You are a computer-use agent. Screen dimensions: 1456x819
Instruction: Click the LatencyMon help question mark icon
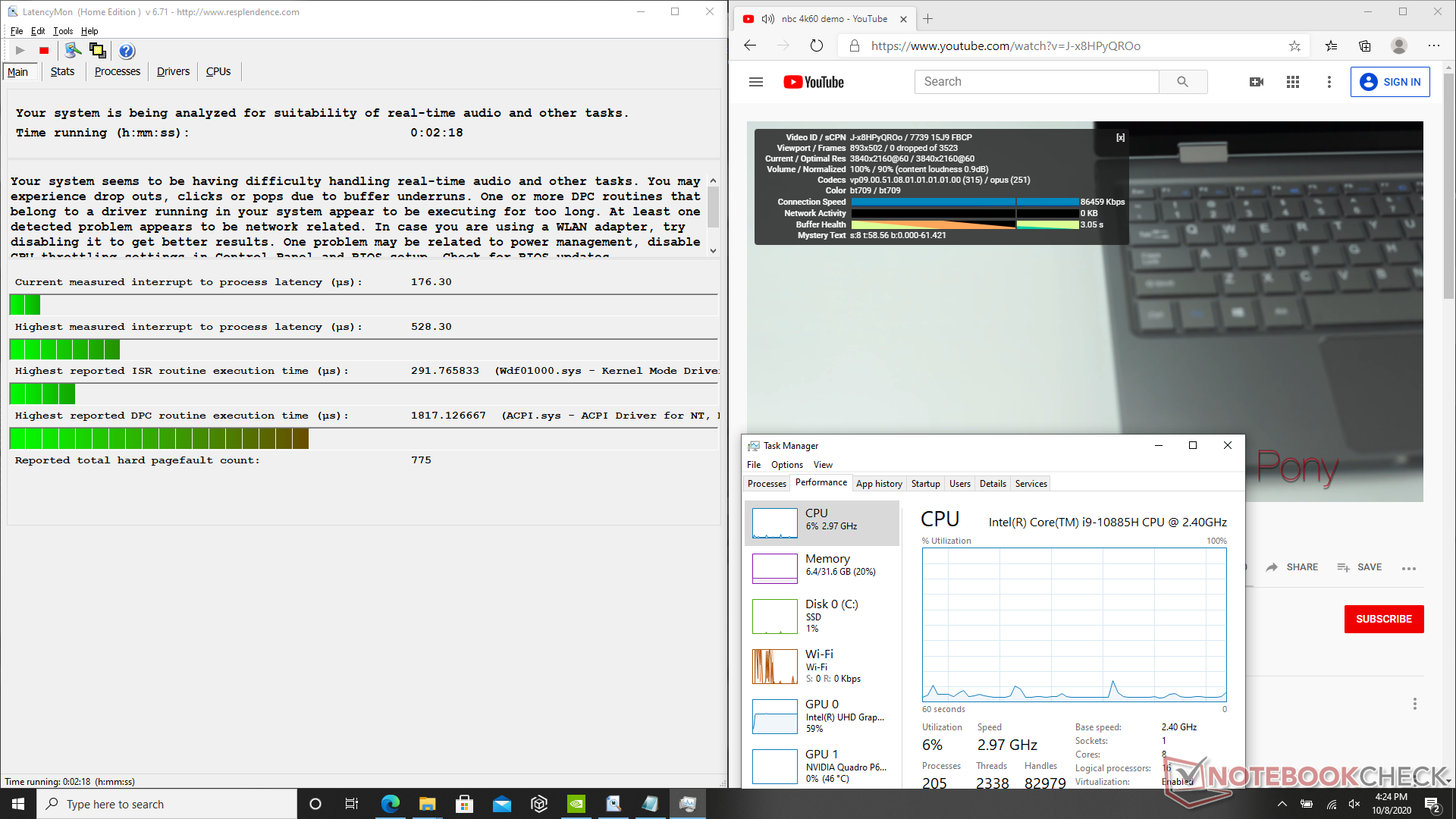pos(127,51)
